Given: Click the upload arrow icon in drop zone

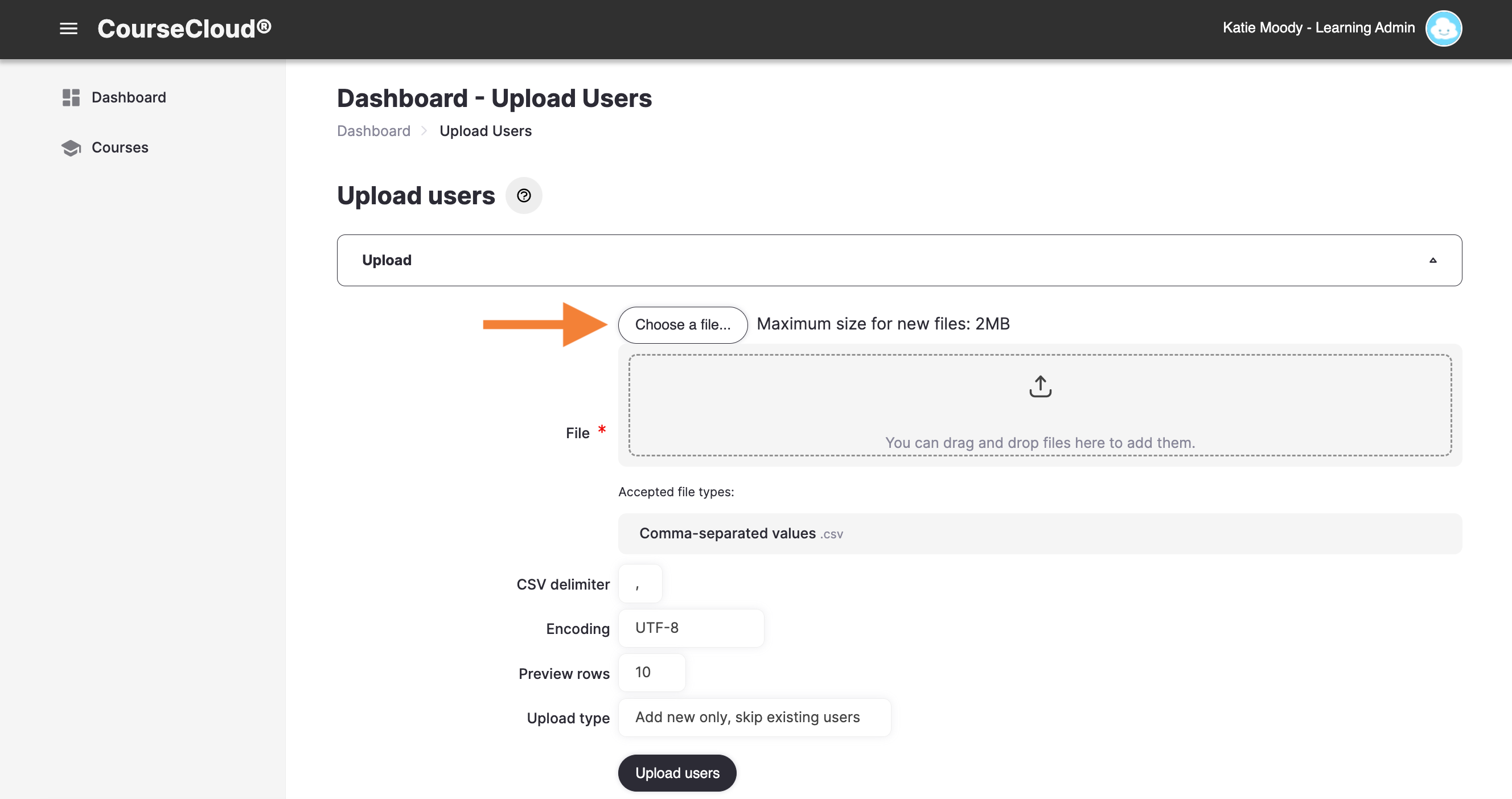Looking at the screenshot, I should [1040, 386].
